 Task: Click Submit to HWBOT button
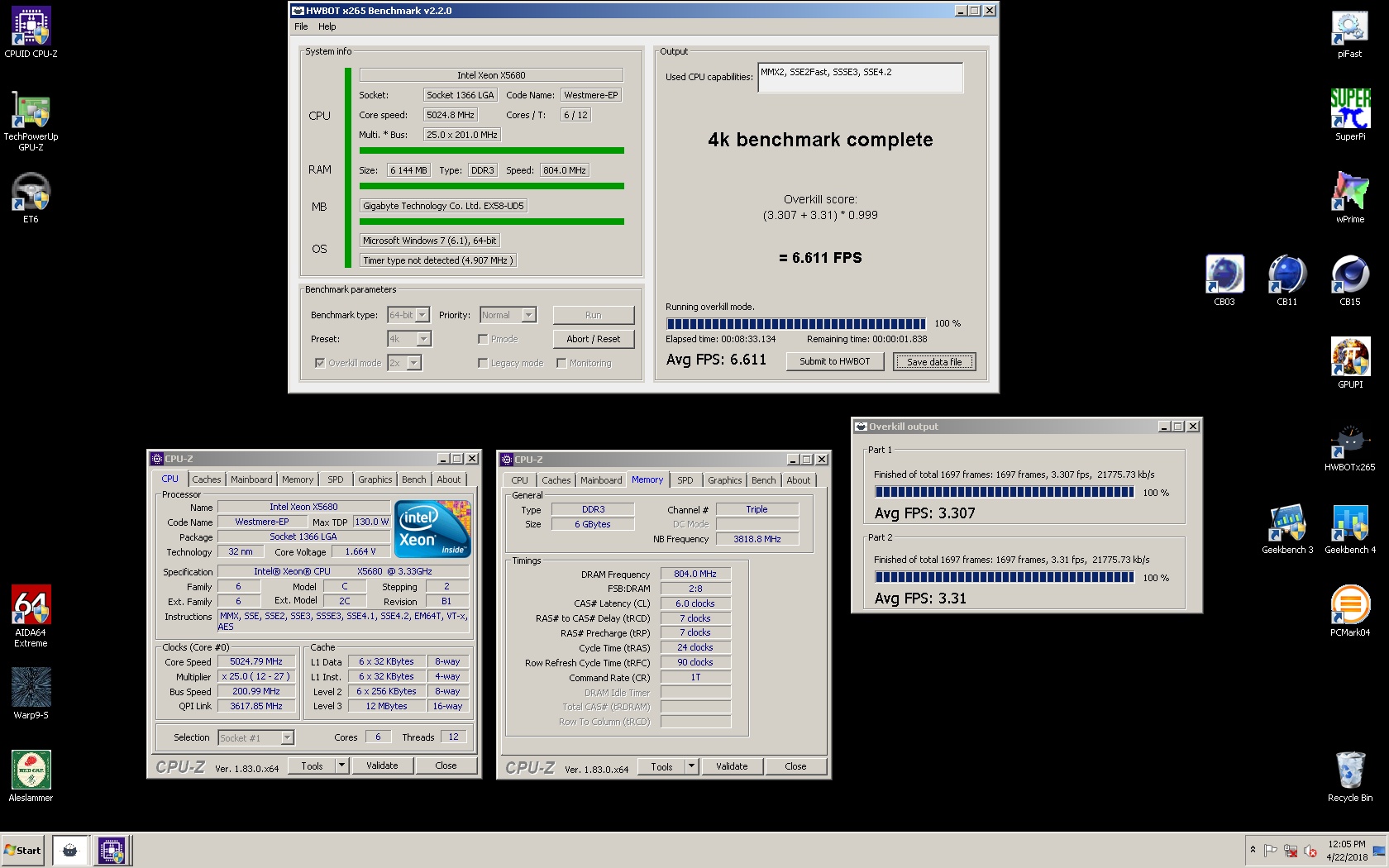click(x=834, y=361)
